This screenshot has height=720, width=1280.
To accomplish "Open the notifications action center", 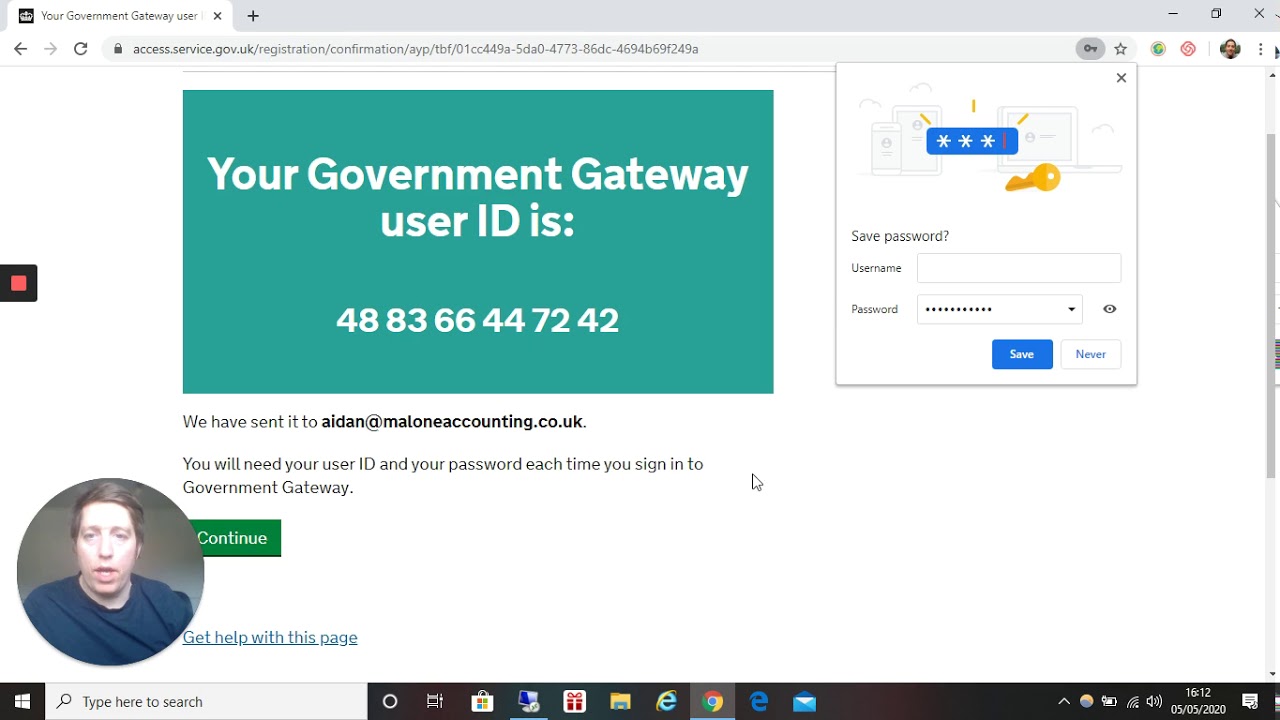I will coord(1250,701).
